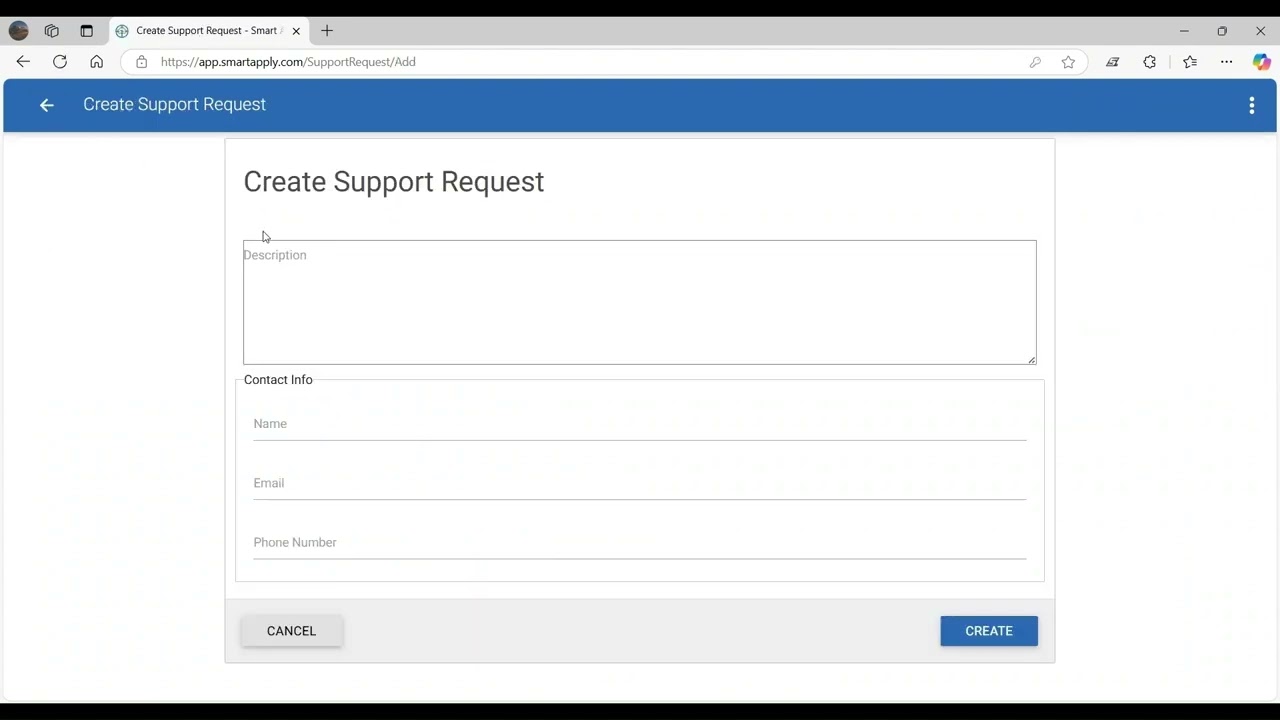Screen dimensions: 1280x720
Task: Click the address bar URL
Action: 288,62
